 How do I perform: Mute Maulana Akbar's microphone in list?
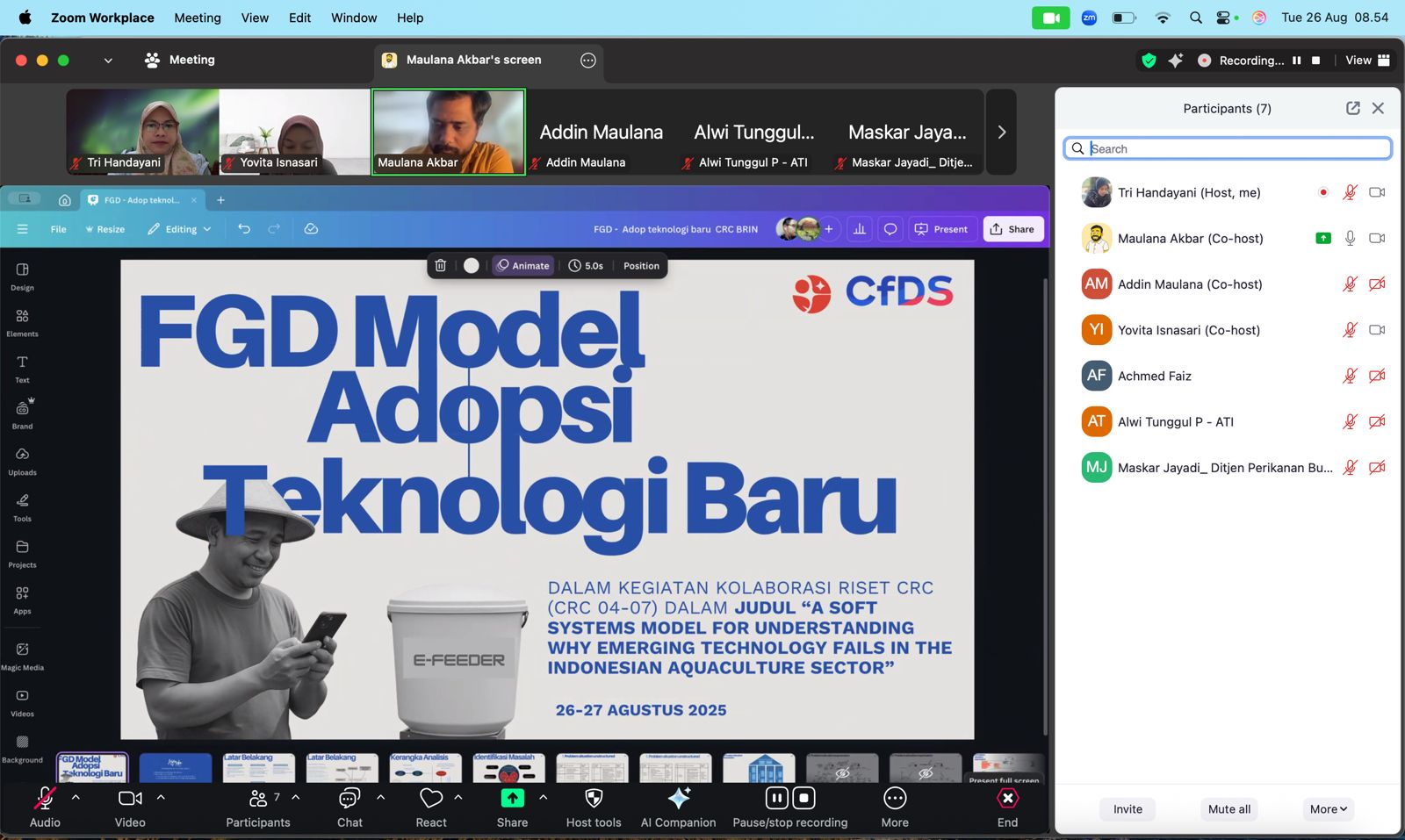pyautogui.click(x=1351, y=238)
